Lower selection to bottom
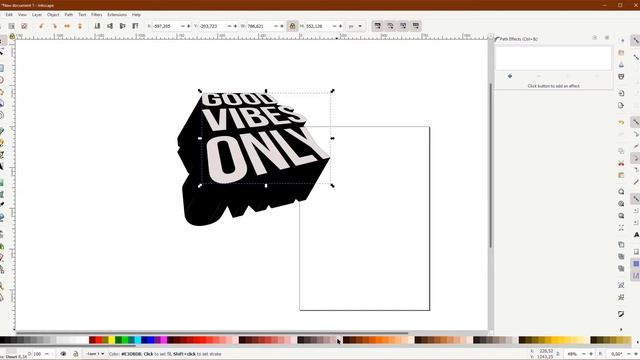 tap(97, 26)
